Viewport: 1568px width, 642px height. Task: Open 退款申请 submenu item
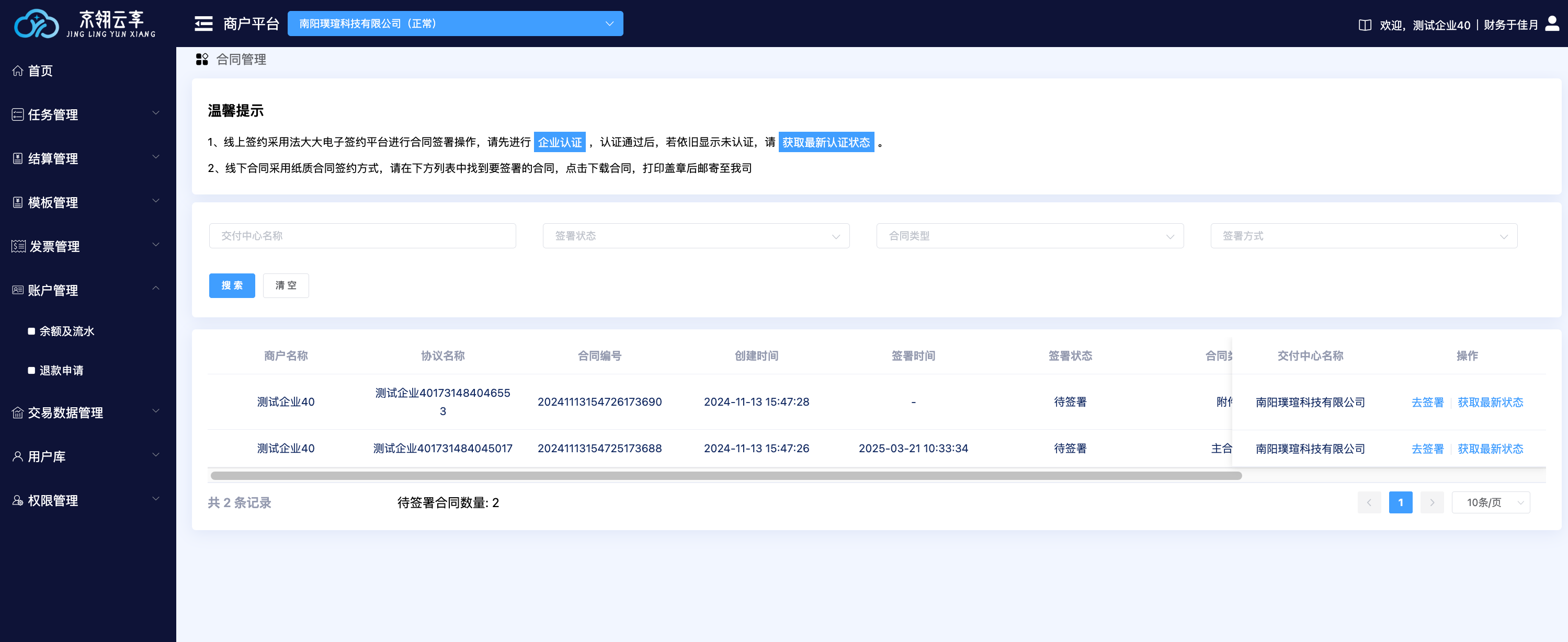pos(61,370)
